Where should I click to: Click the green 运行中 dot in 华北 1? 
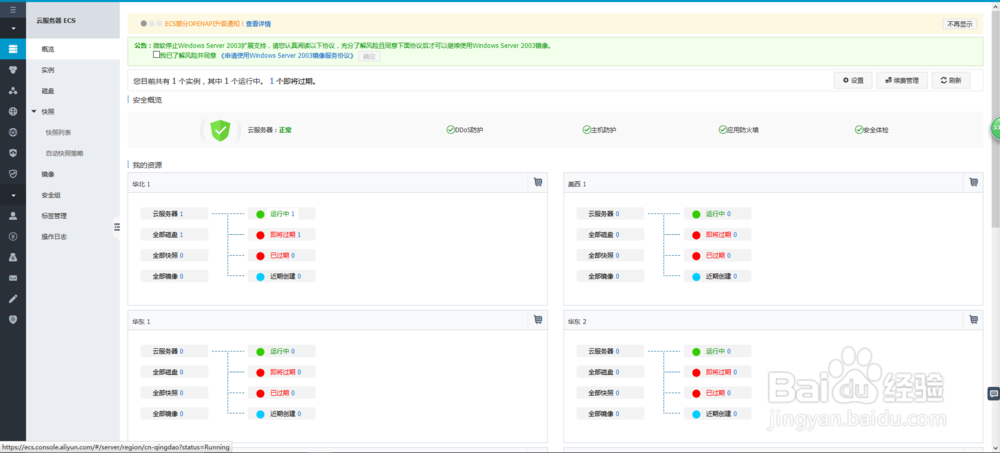[x=260, y=214]
